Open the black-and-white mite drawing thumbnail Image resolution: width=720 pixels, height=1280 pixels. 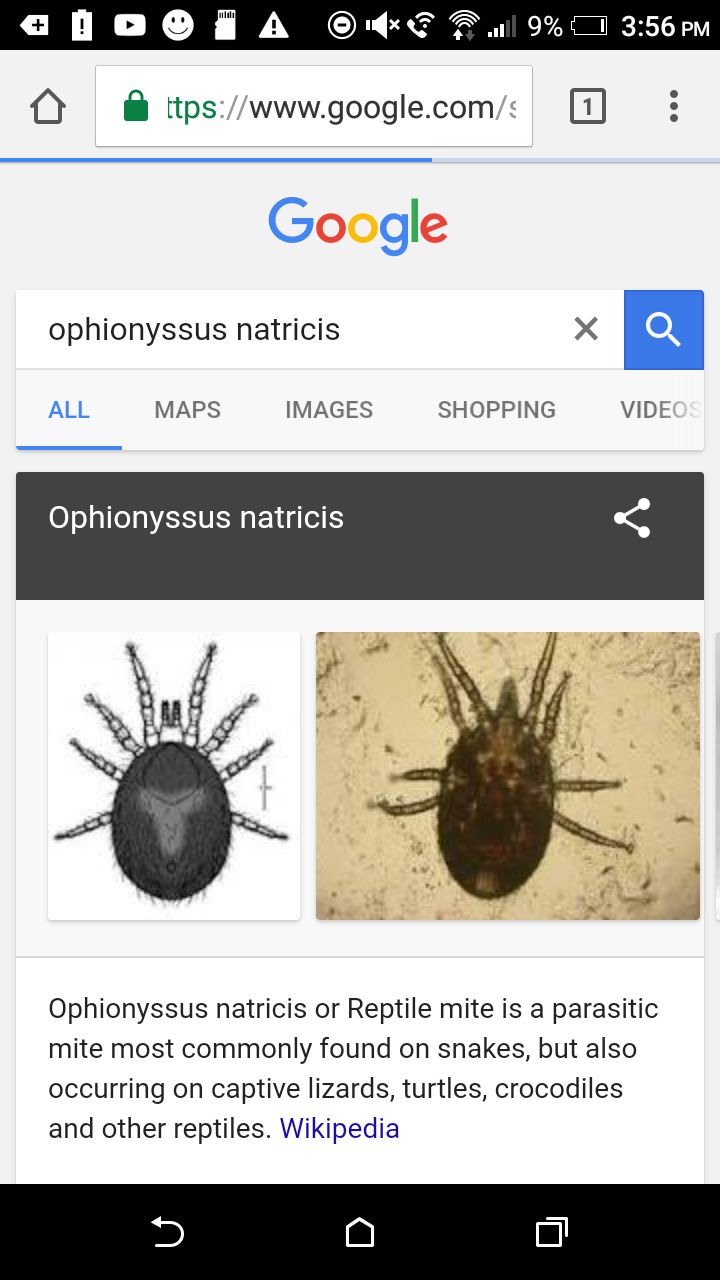click(x=174, y=776)
